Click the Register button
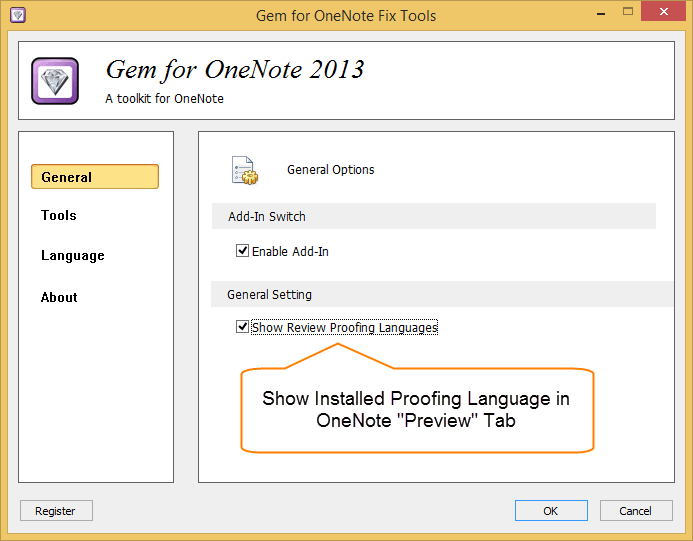The height and width of the screenshot is (541, 693). pyautogui.click(x=56, y=511)
